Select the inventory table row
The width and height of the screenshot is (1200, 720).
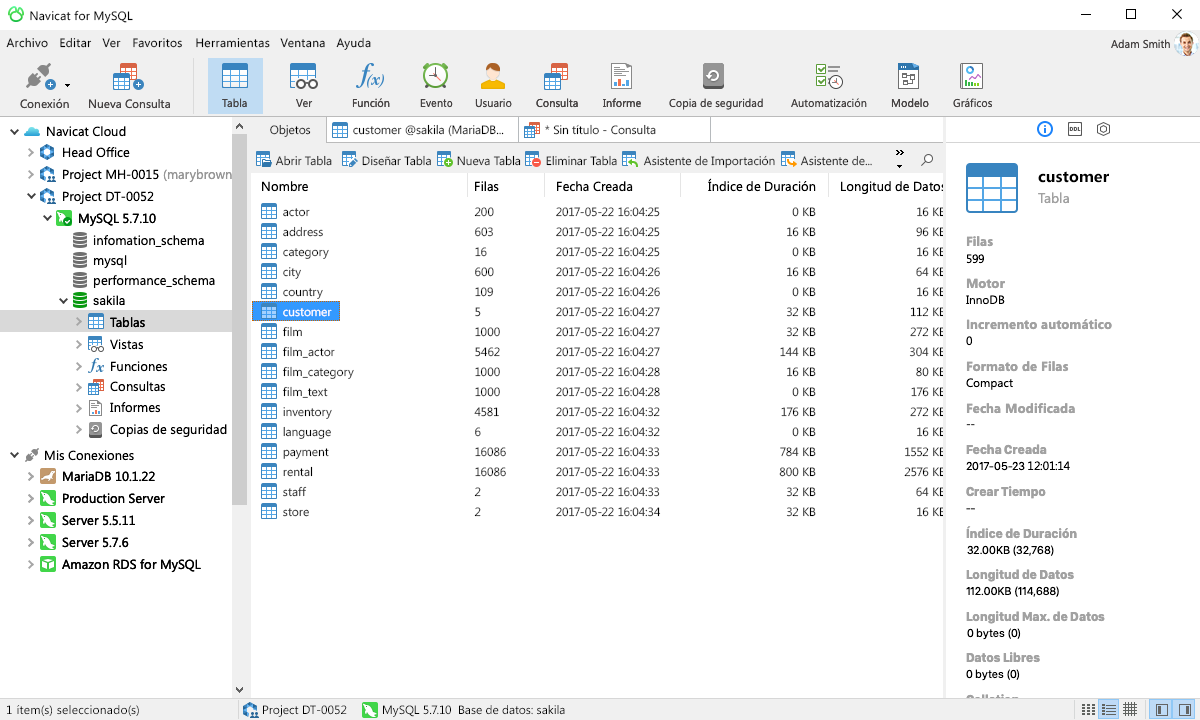tap(598, 412)
